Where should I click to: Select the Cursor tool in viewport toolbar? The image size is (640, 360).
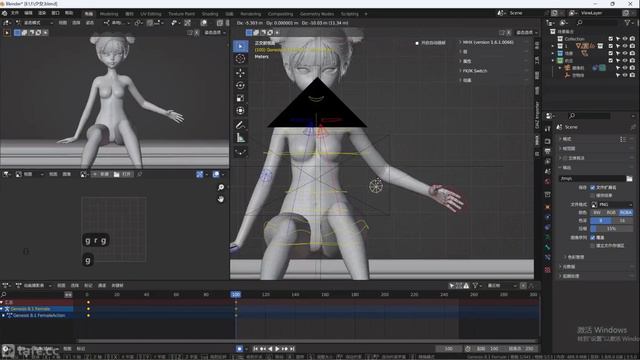[x=240, y=59]
